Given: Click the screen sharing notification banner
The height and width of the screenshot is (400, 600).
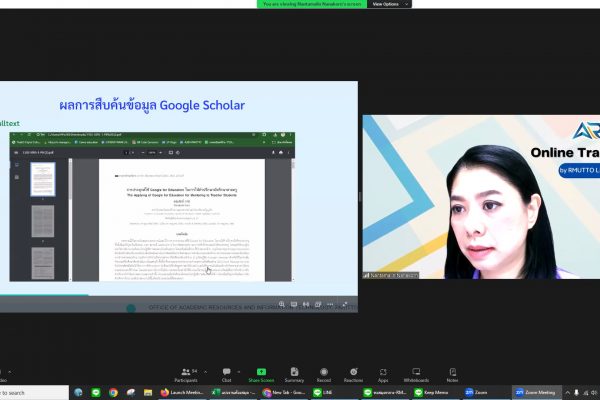Looking at the screenshot, I should point(312,4).
